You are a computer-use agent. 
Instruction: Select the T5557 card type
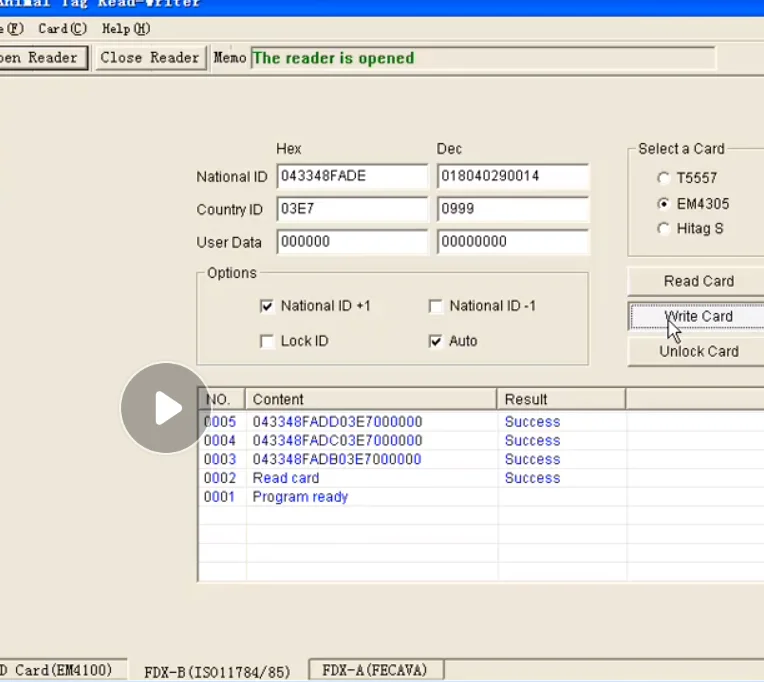tap(663, 179)
